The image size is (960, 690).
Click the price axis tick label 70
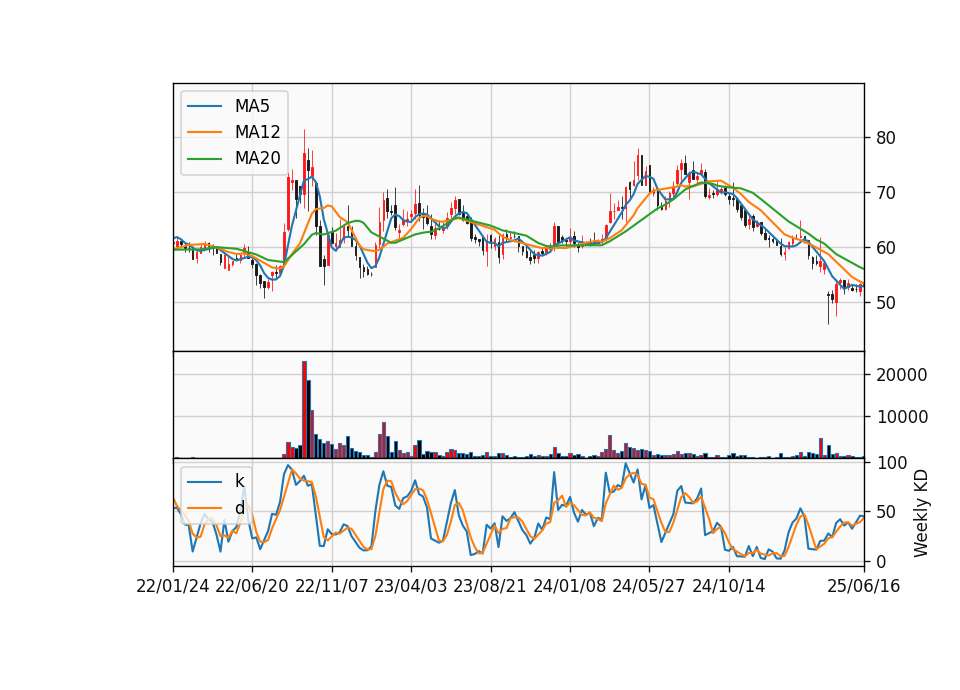click(x=885, y=193)
